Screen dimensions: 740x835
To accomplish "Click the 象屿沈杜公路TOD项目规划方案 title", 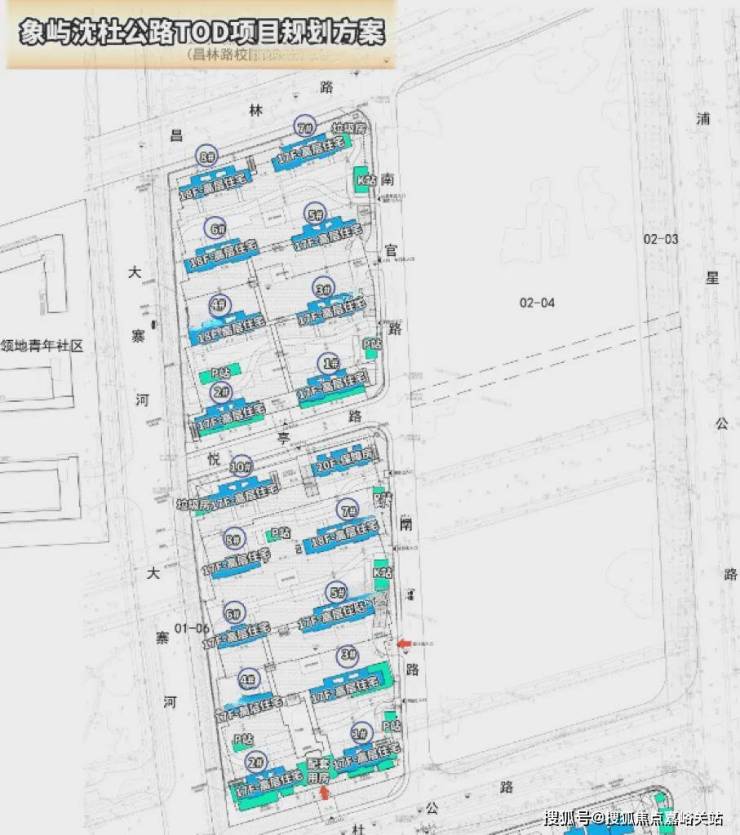I will [x=201, y=32].
